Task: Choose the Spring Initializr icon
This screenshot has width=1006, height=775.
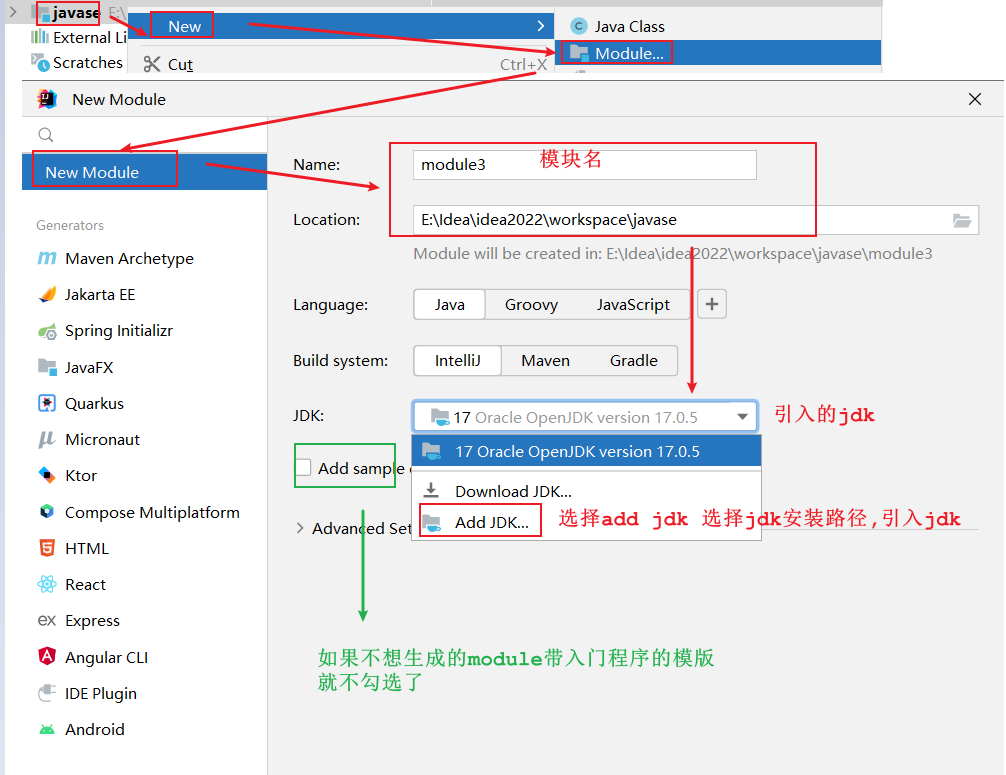Action: pyautogui.click(x=46, y=331)
